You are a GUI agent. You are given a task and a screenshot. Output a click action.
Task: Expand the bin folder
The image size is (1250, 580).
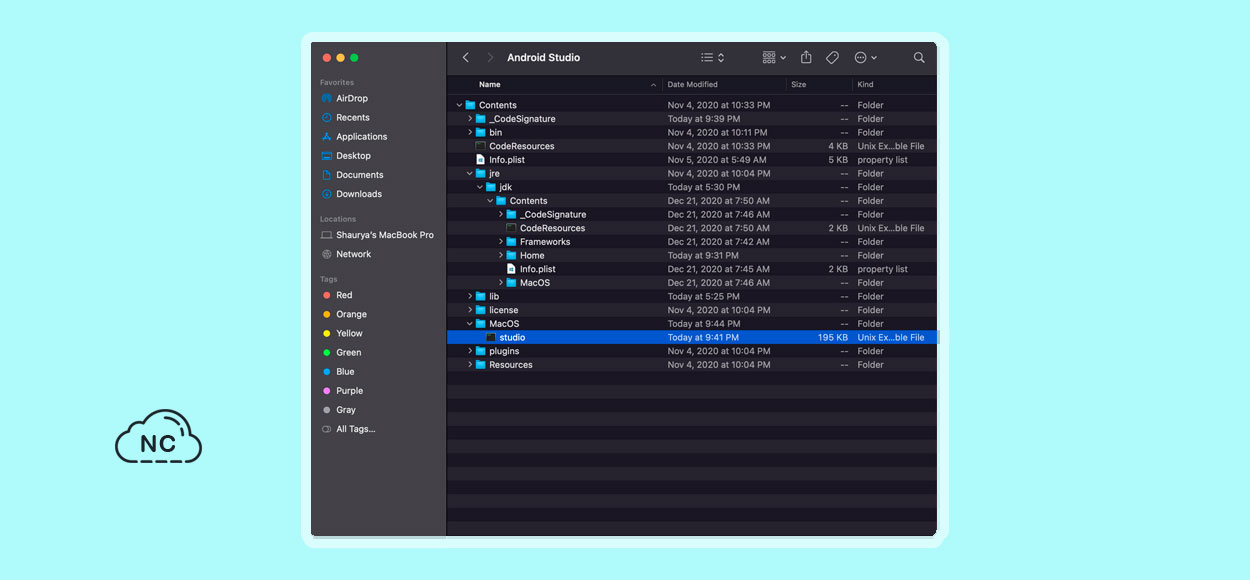pos(470,132)
